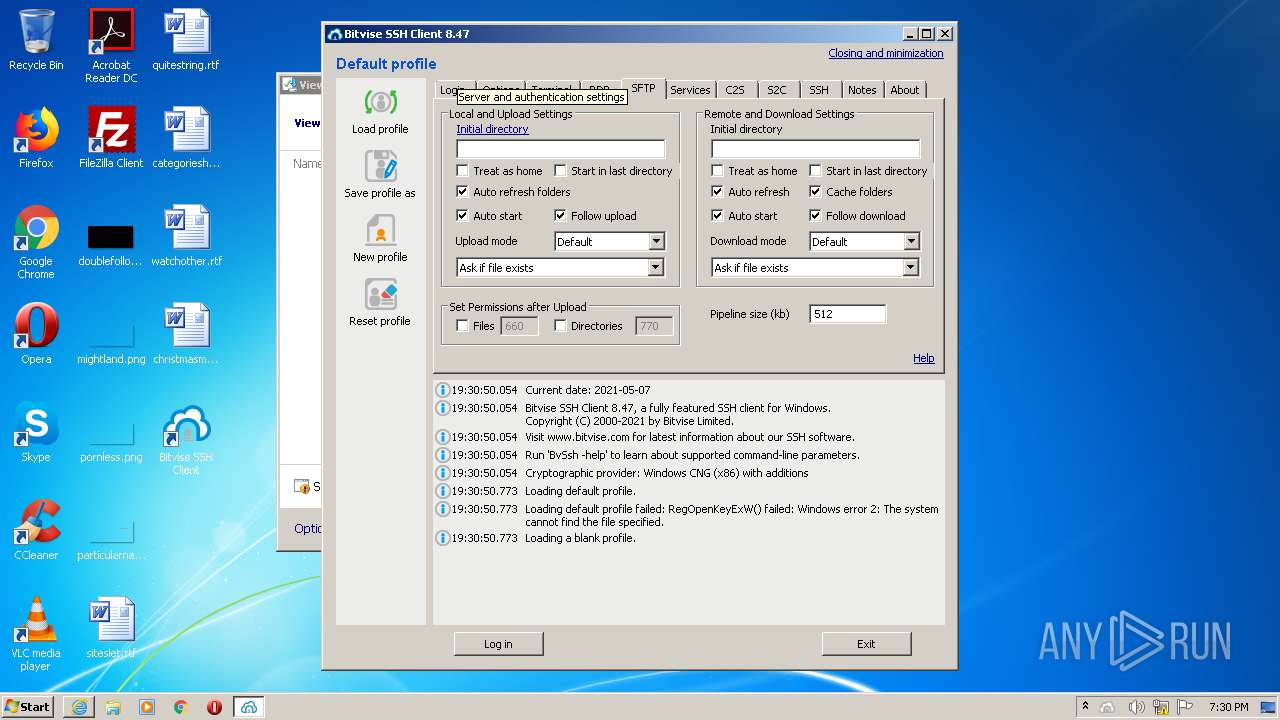Select christmasm... rtf desktop file
Viewport: 1280px width, 720px height.
(186, 334)
